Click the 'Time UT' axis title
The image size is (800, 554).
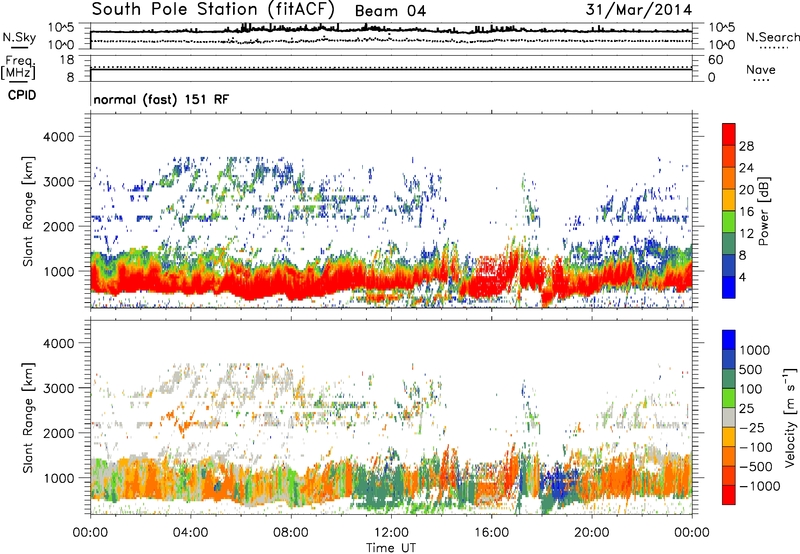click(391, 548)
